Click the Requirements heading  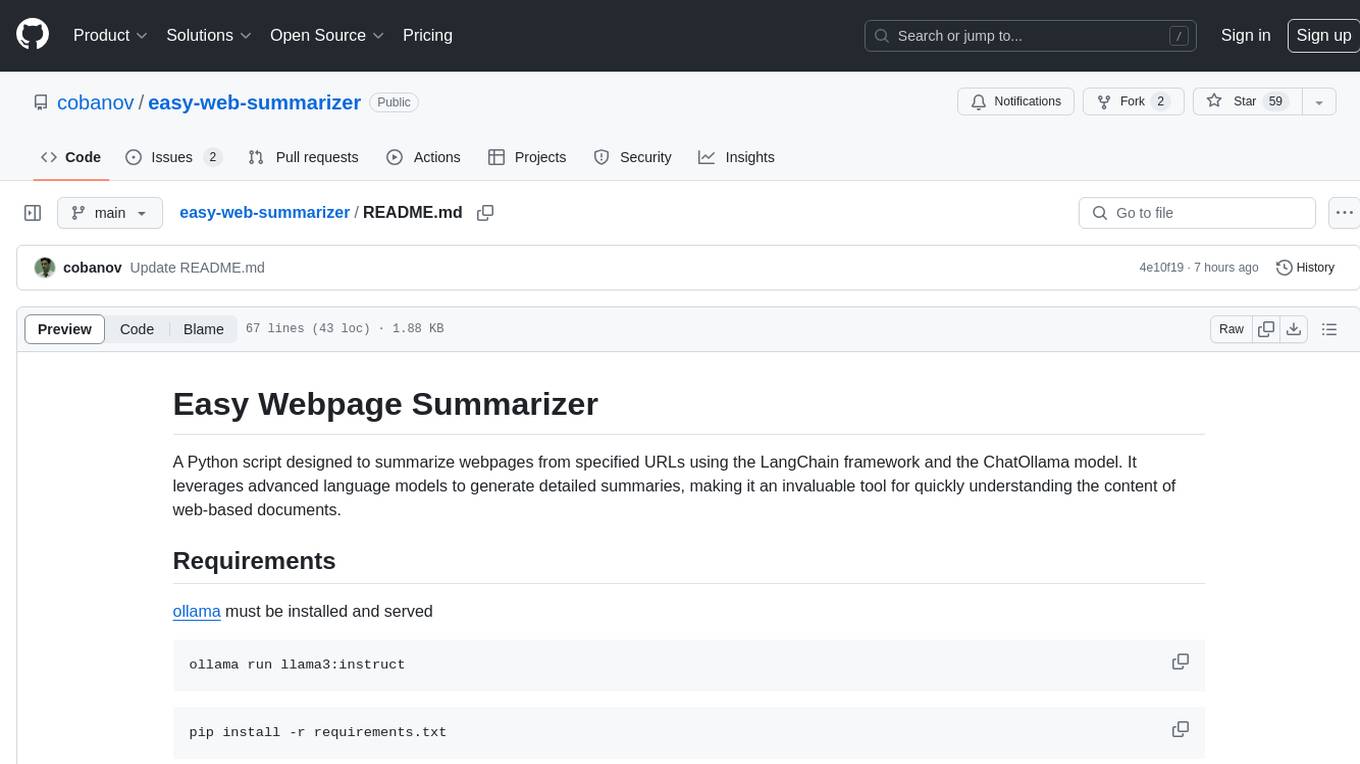254,561
